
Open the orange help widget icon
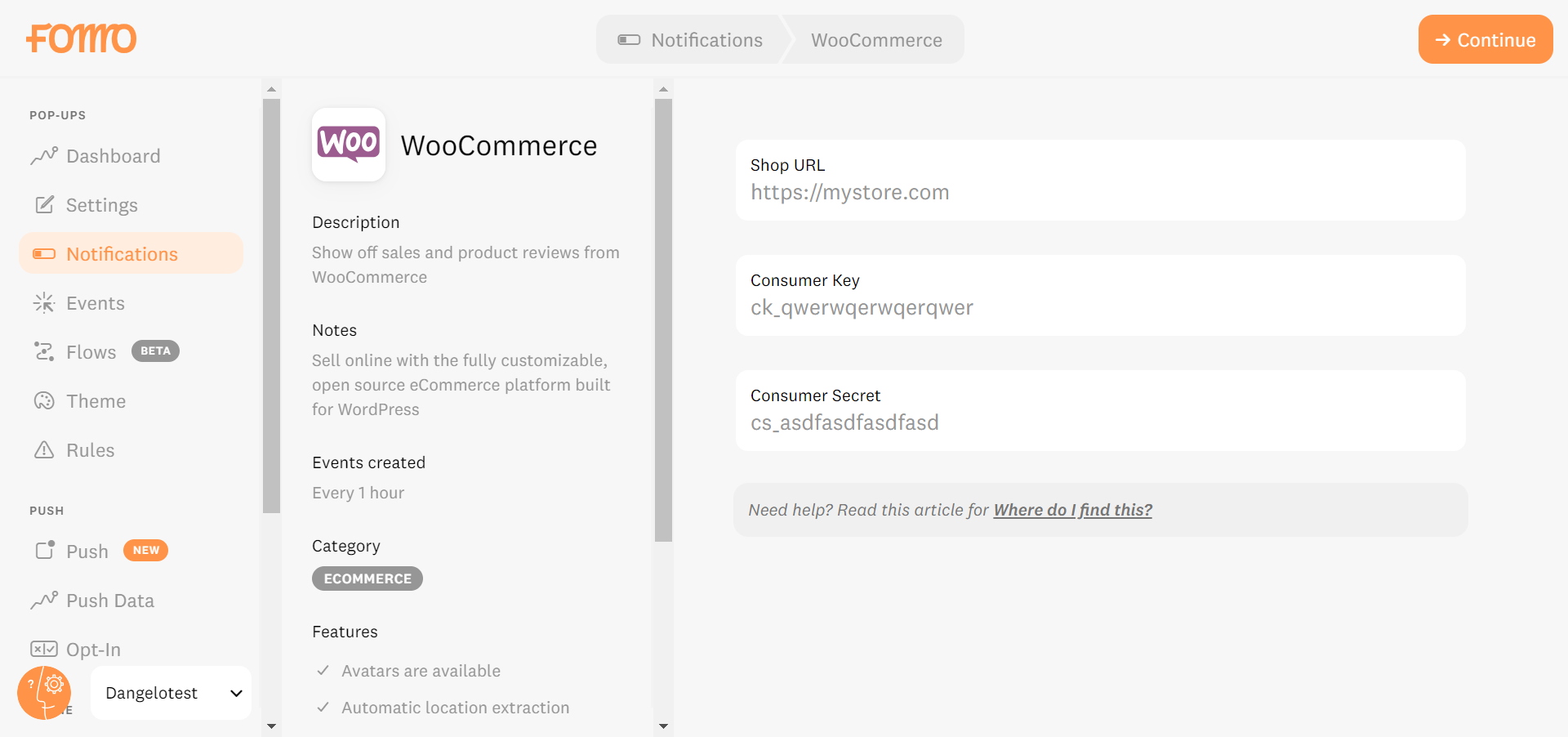click(44, 692)
